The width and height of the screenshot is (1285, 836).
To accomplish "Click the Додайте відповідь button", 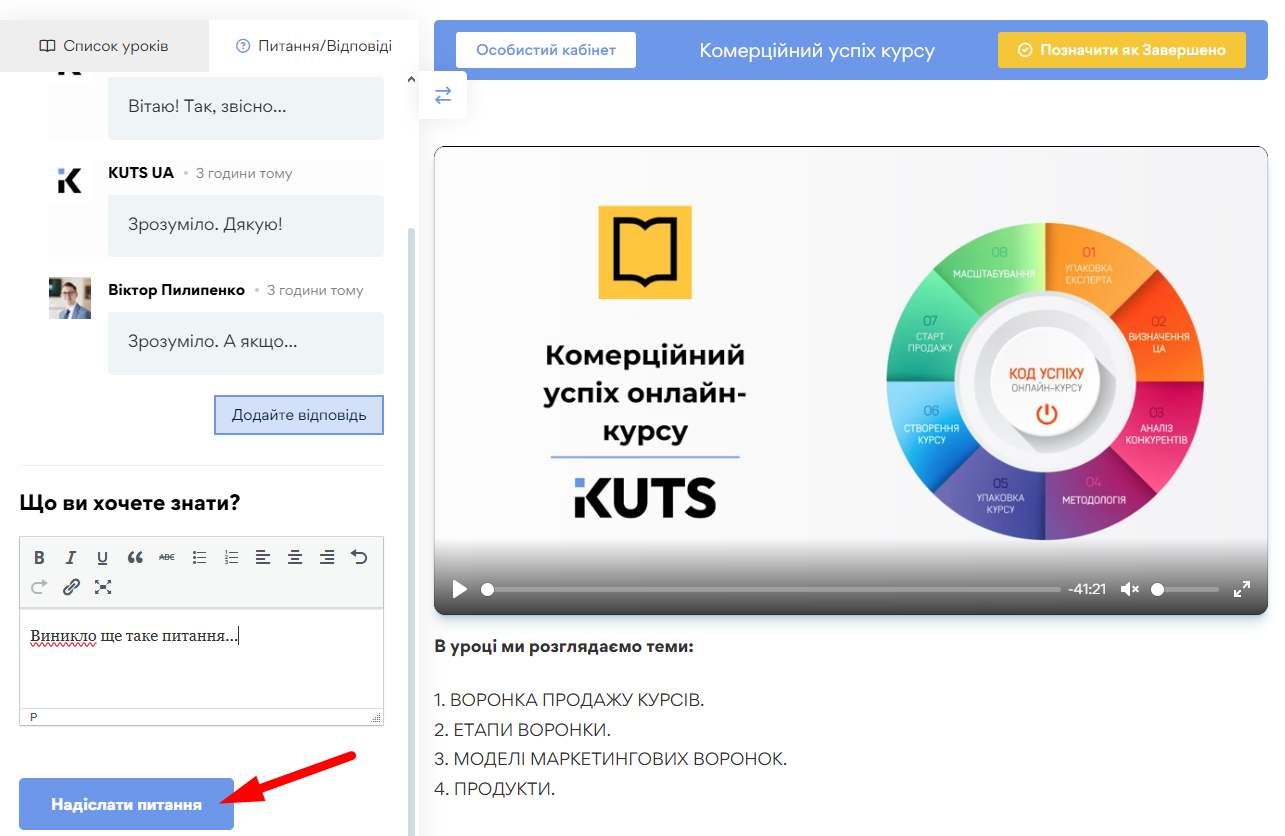I will [x=299, y=415].
